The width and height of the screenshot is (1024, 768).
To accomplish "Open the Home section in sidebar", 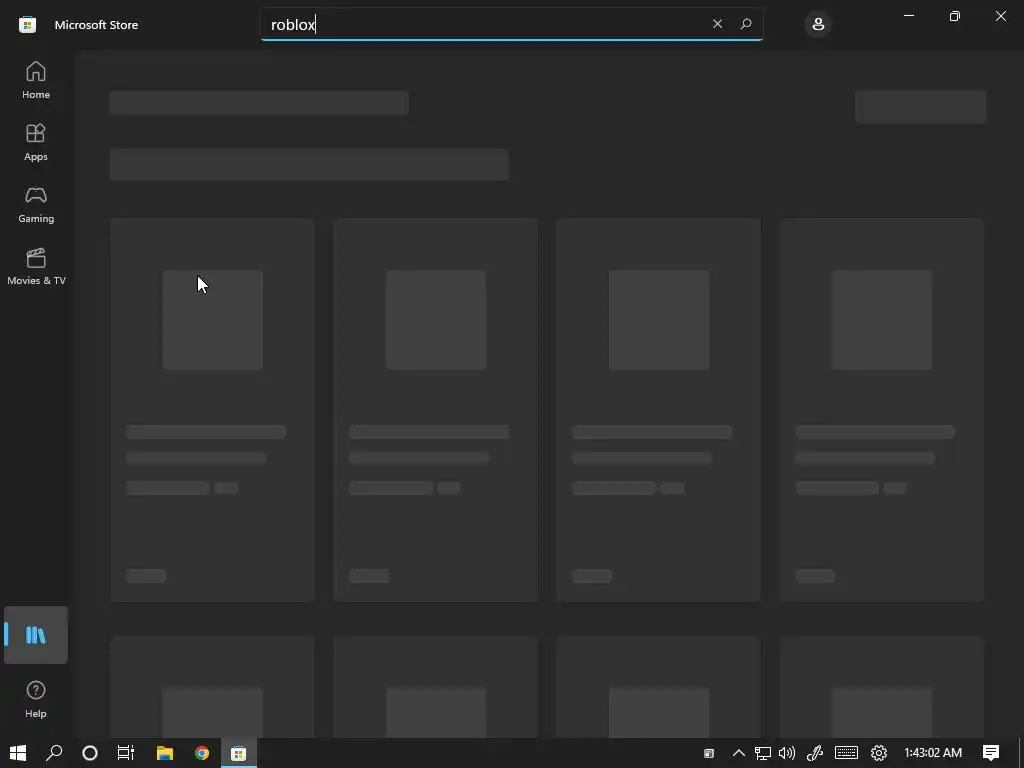I will click(36, 80).
